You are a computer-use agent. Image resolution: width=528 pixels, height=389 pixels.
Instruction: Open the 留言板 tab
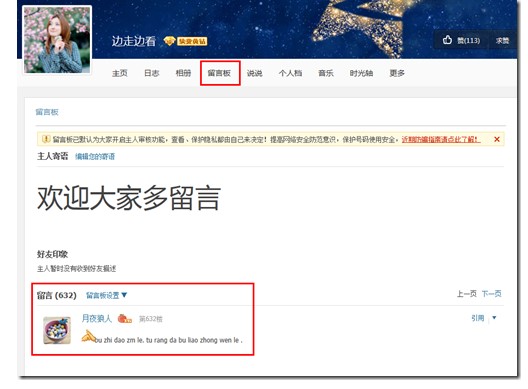(219, 73)
